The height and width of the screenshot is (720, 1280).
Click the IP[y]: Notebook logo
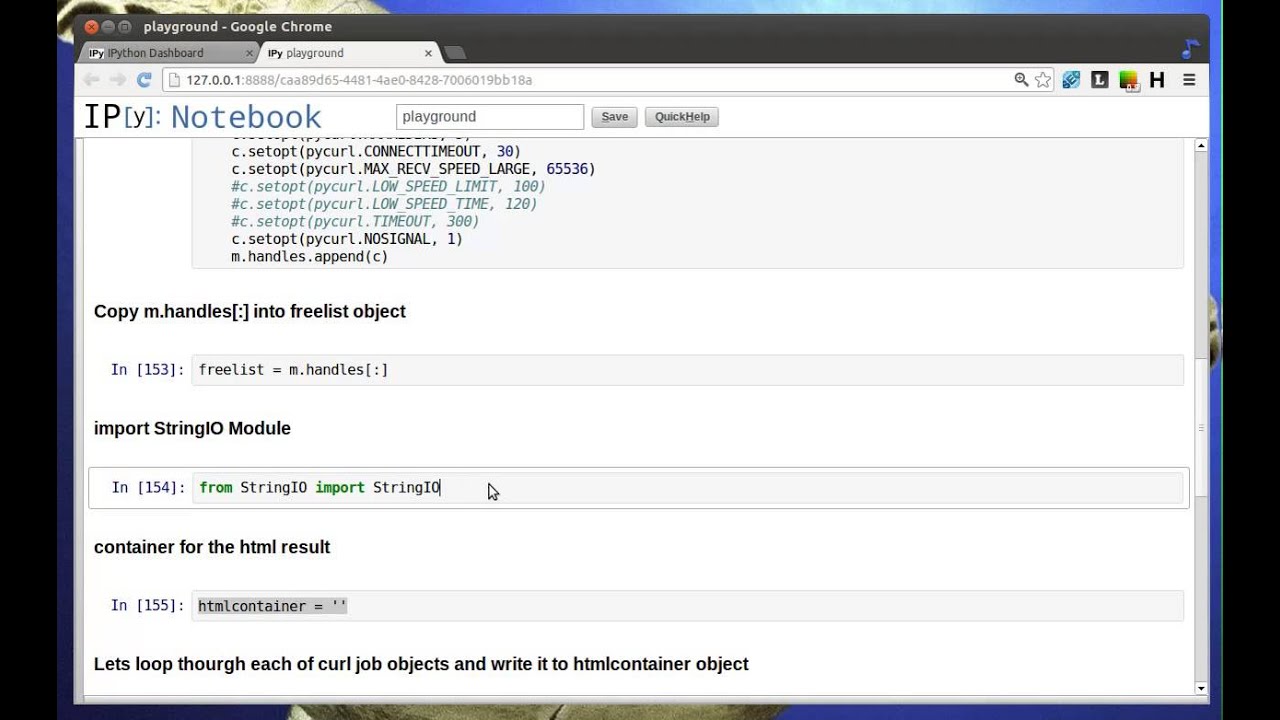tap(202, 117)
